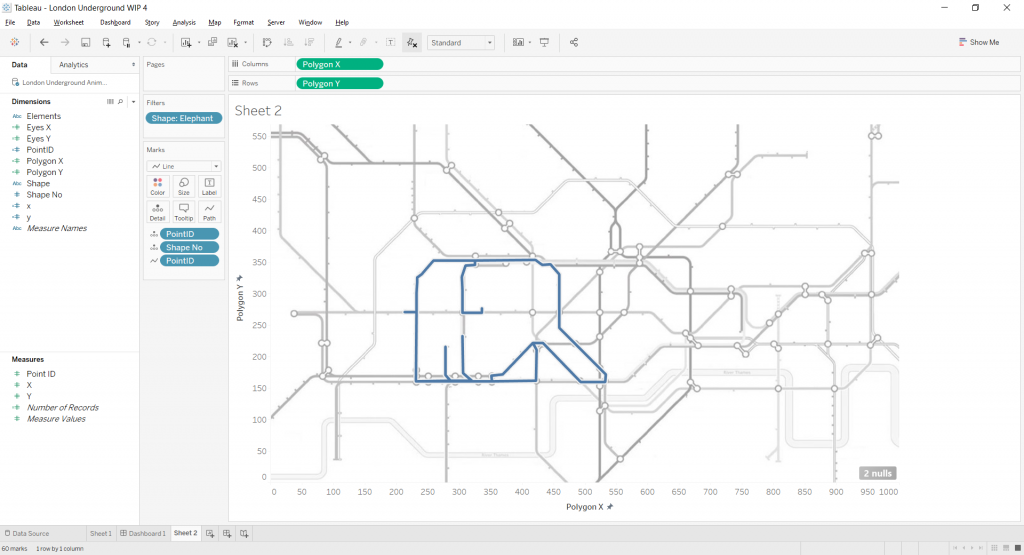
Task: Open the Color mark card
Action: click(157, 186)
